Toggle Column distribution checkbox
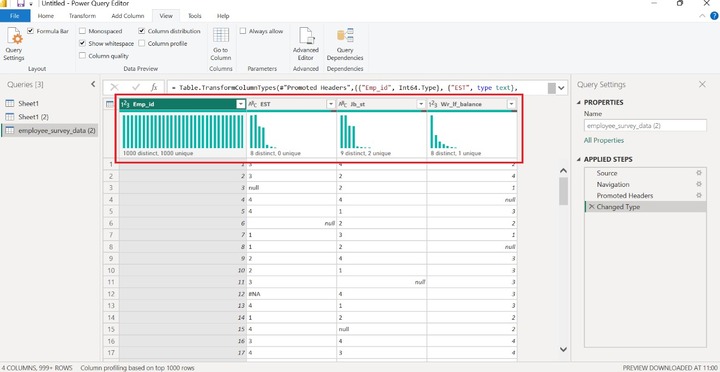 [141, 31]
